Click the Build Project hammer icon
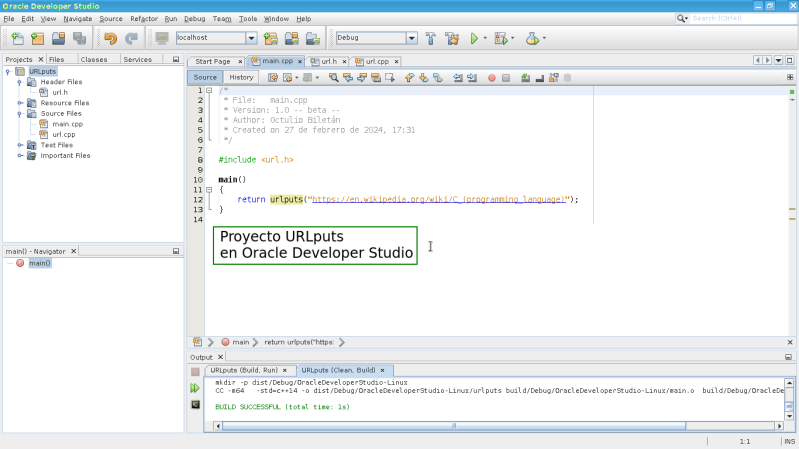The image size is (799, 449). click(x=431, y=38)
